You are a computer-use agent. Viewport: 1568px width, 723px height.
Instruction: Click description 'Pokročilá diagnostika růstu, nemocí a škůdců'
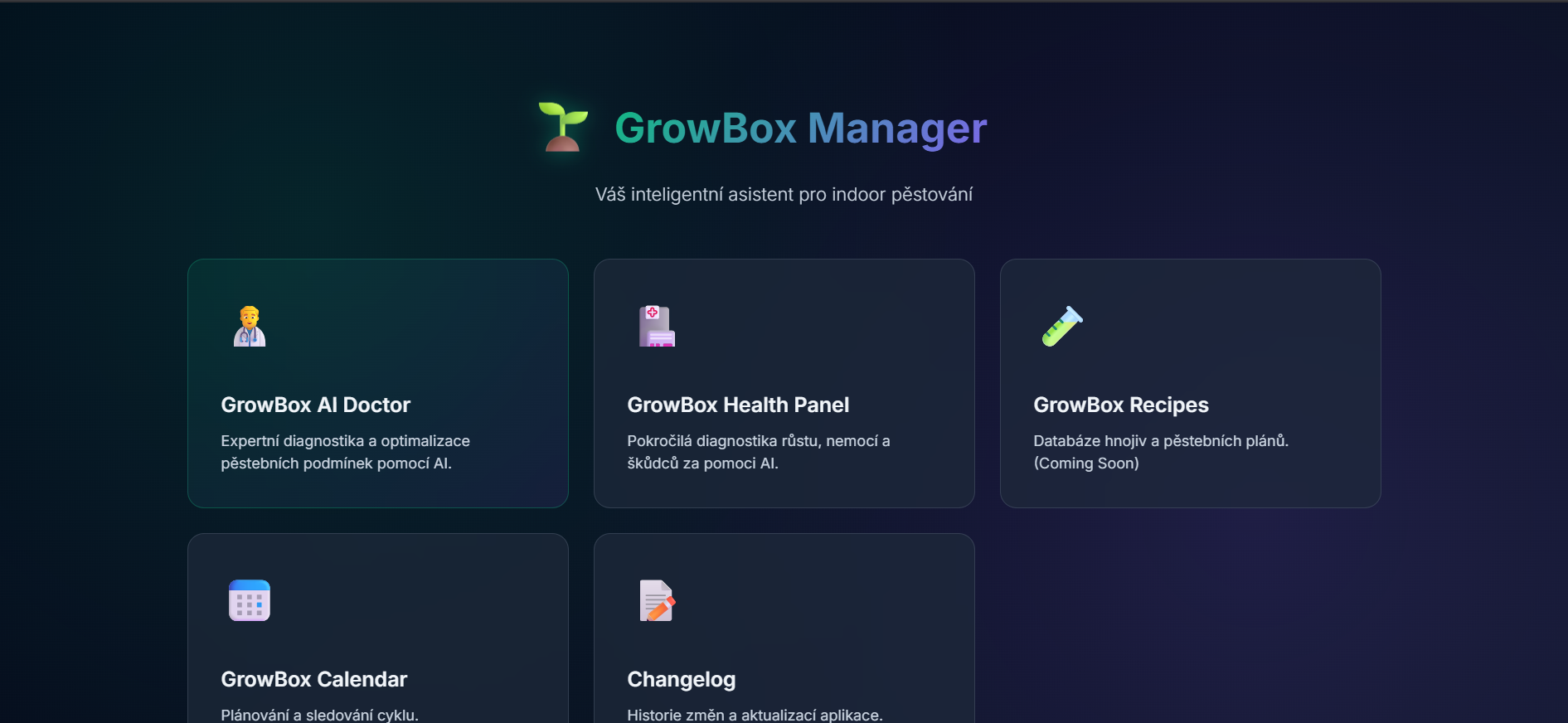coord(759,452)
